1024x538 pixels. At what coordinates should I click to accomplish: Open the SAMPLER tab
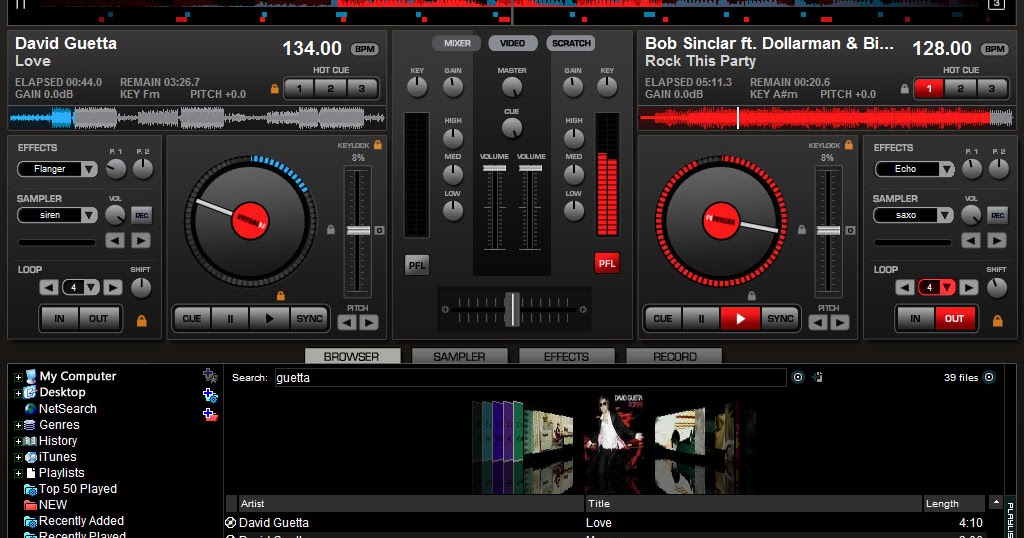click(459, 356)
